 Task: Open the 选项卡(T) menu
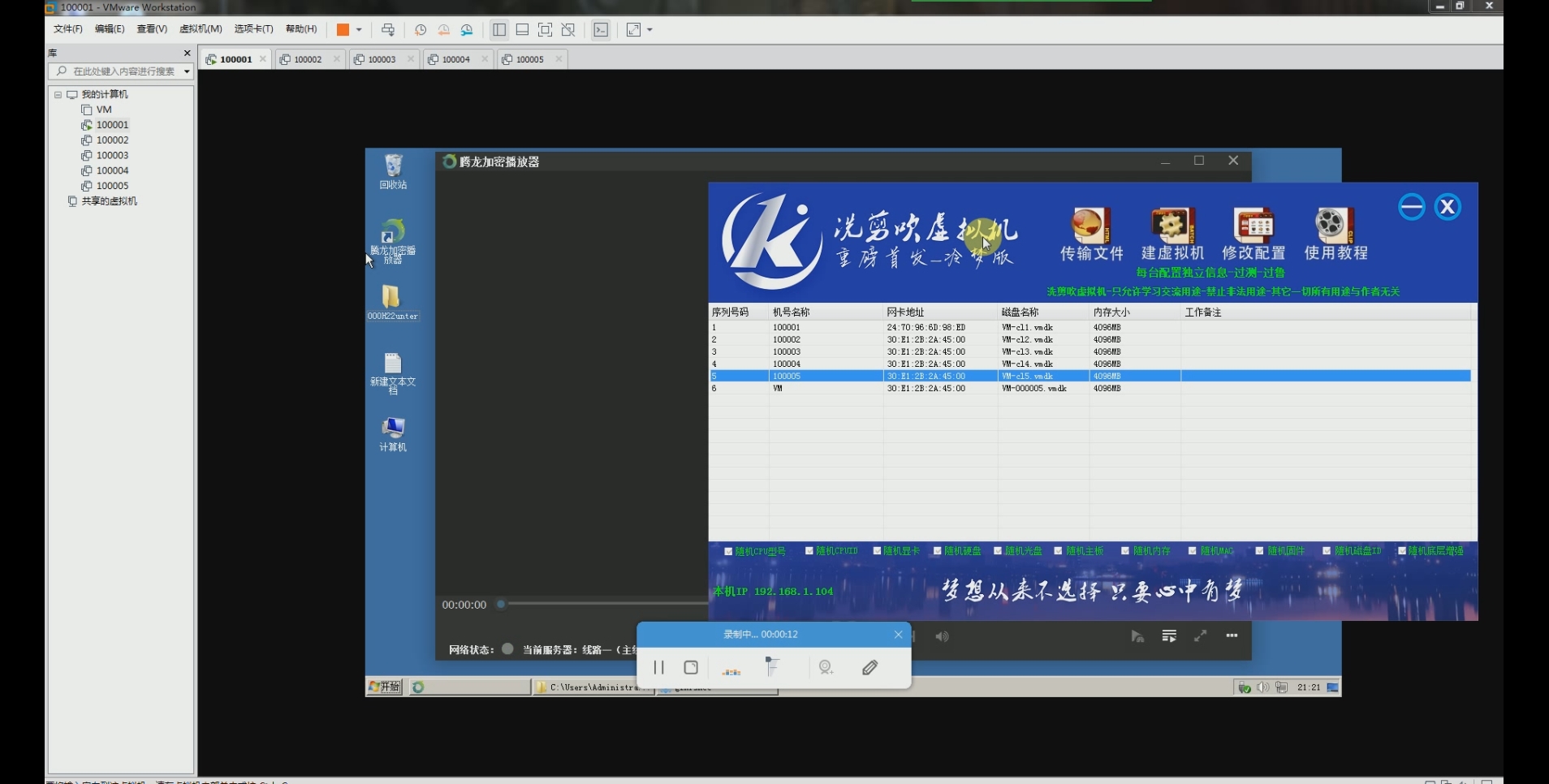254,29
